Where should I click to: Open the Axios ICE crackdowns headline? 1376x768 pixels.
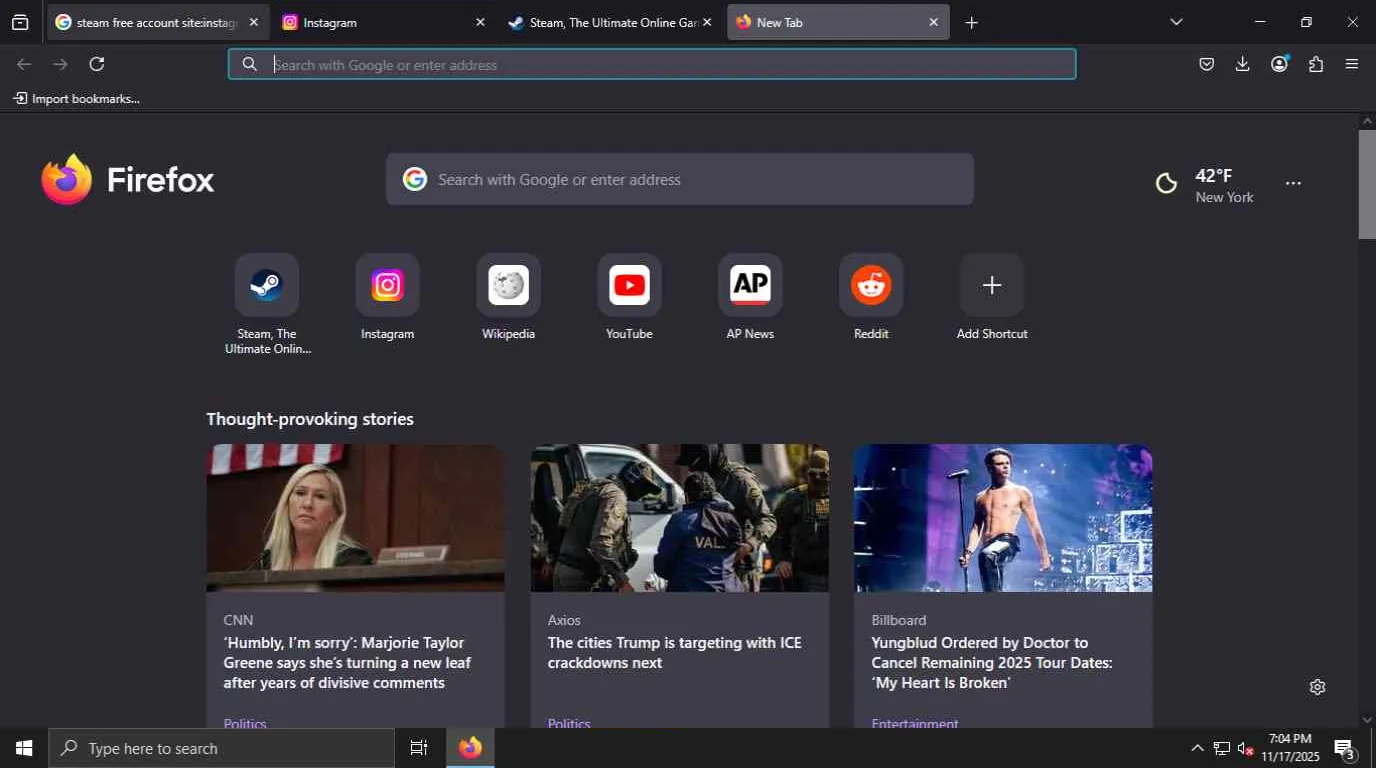point(675,653)
